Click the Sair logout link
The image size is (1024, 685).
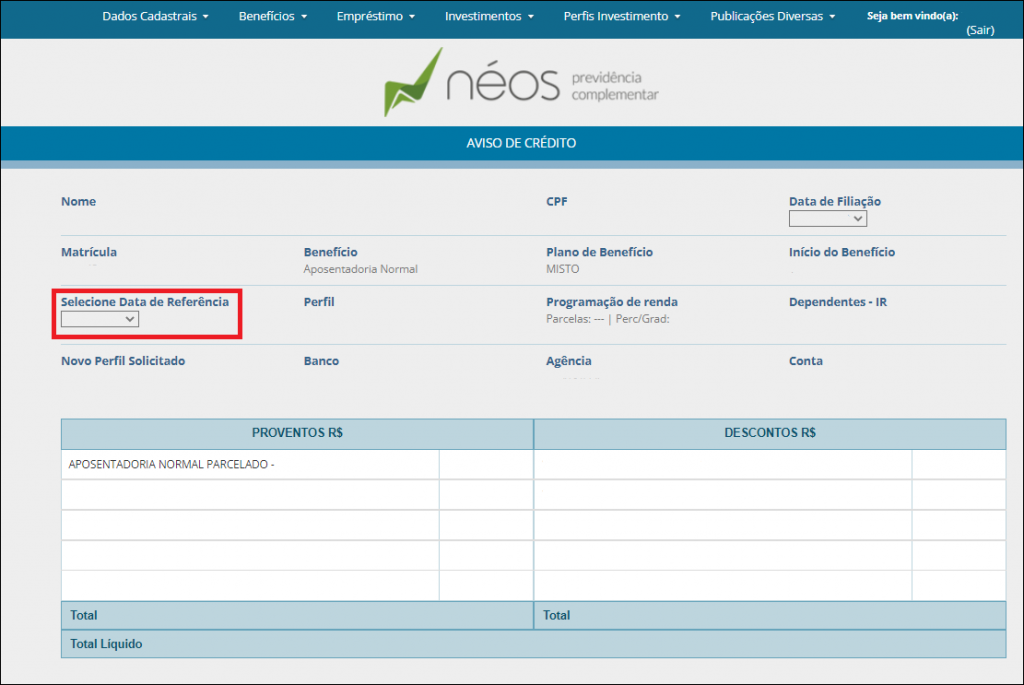click(979, 31)
